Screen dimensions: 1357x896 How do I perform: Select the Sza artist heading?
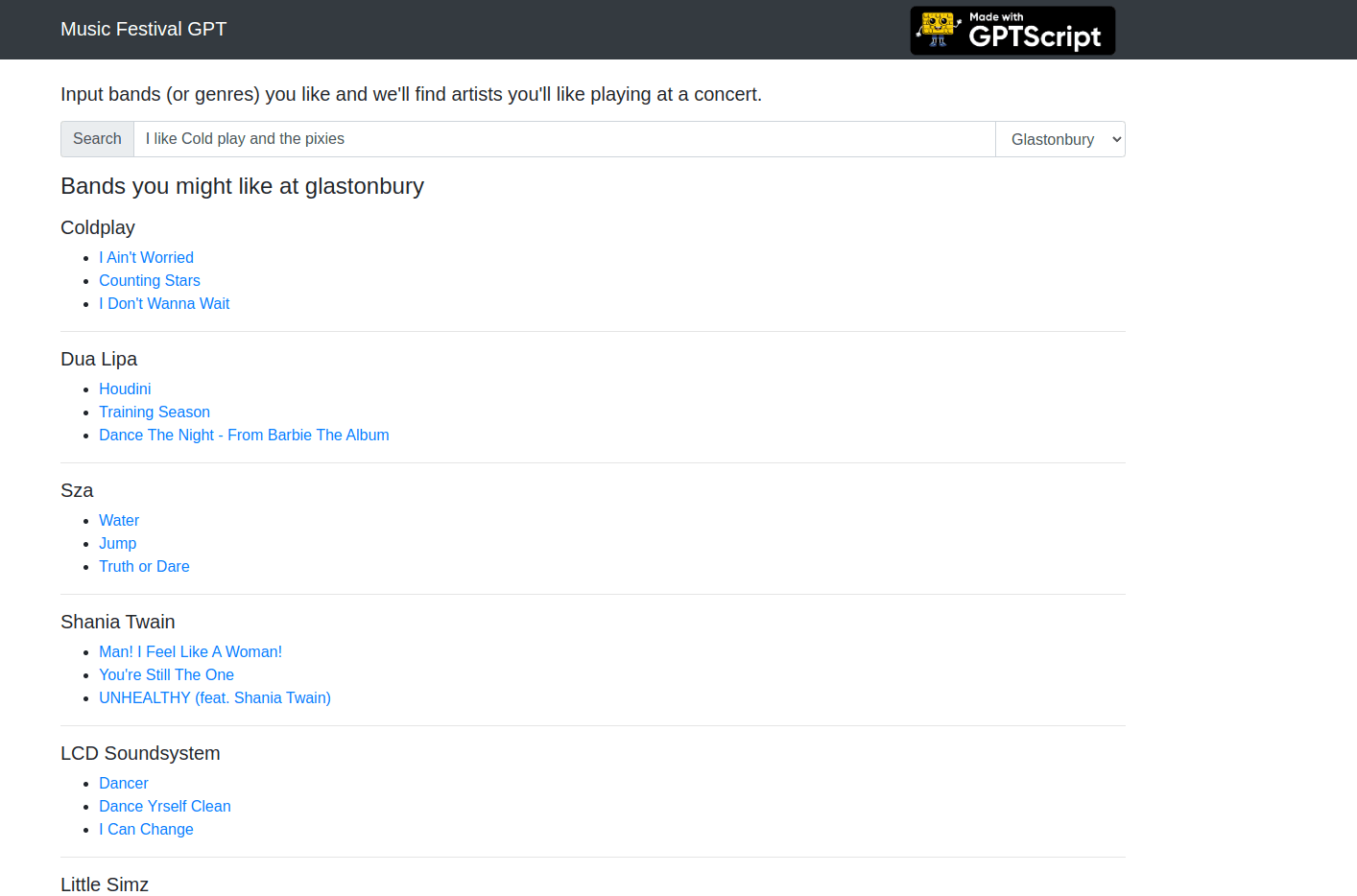[x=77, y=490]
